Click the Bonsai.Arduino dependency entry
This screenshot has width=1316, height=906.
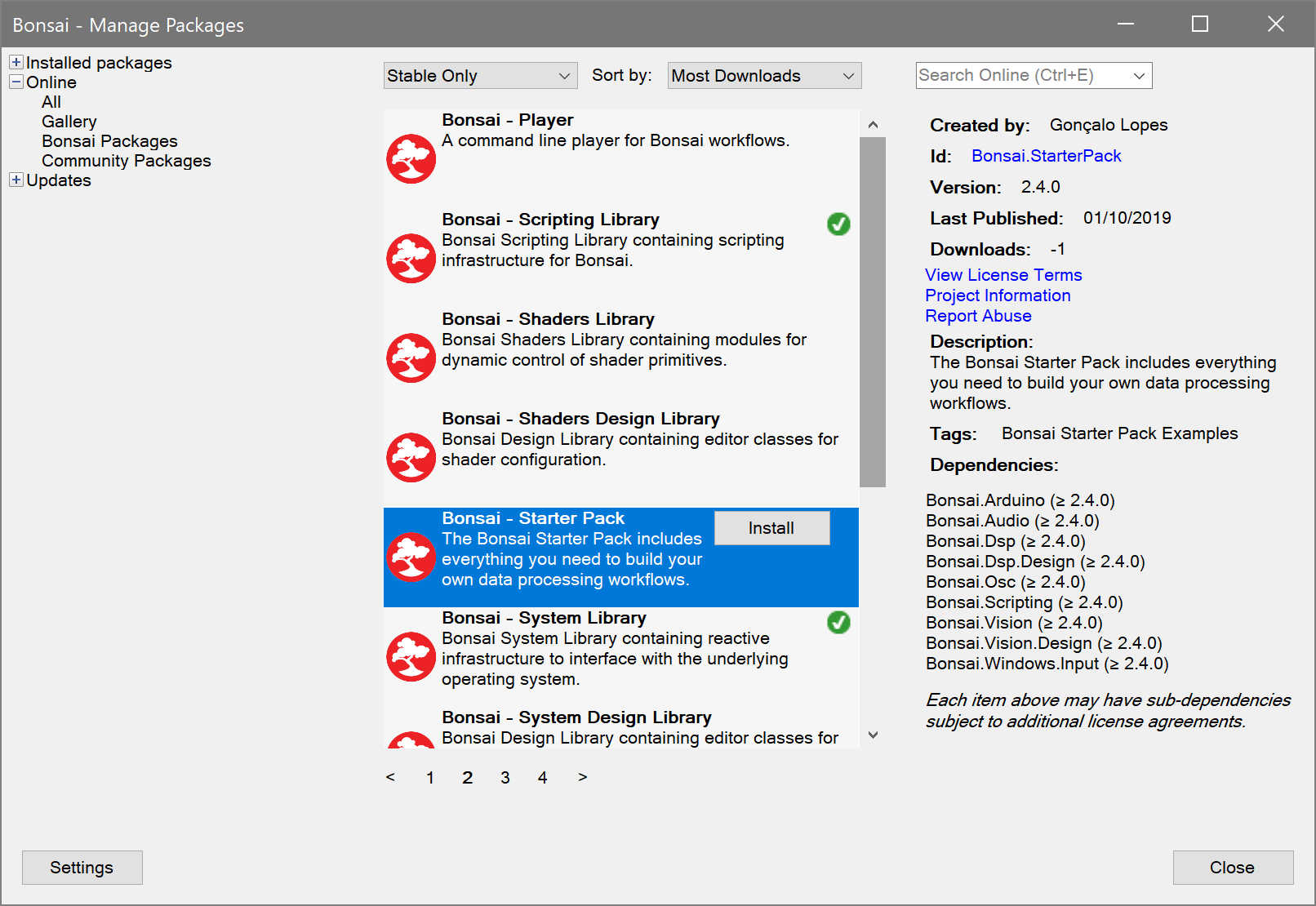click(x=1020, y=500)
